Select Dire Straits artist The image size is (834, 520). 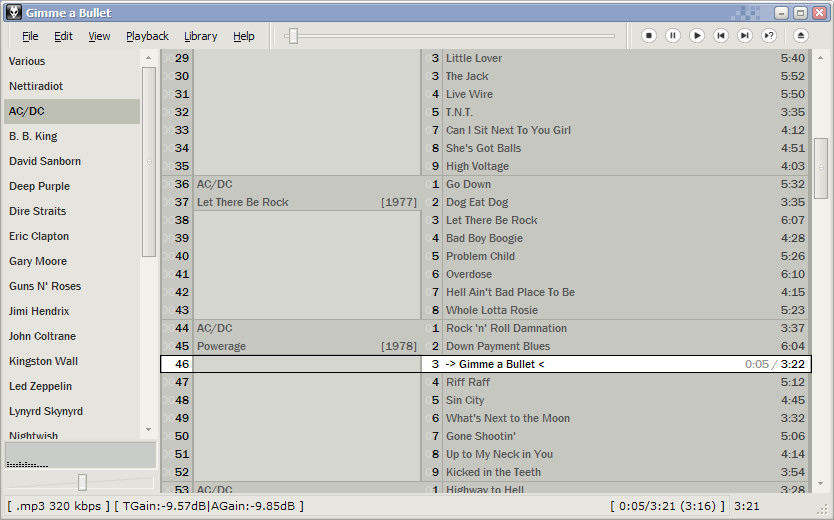click(72, 211)
